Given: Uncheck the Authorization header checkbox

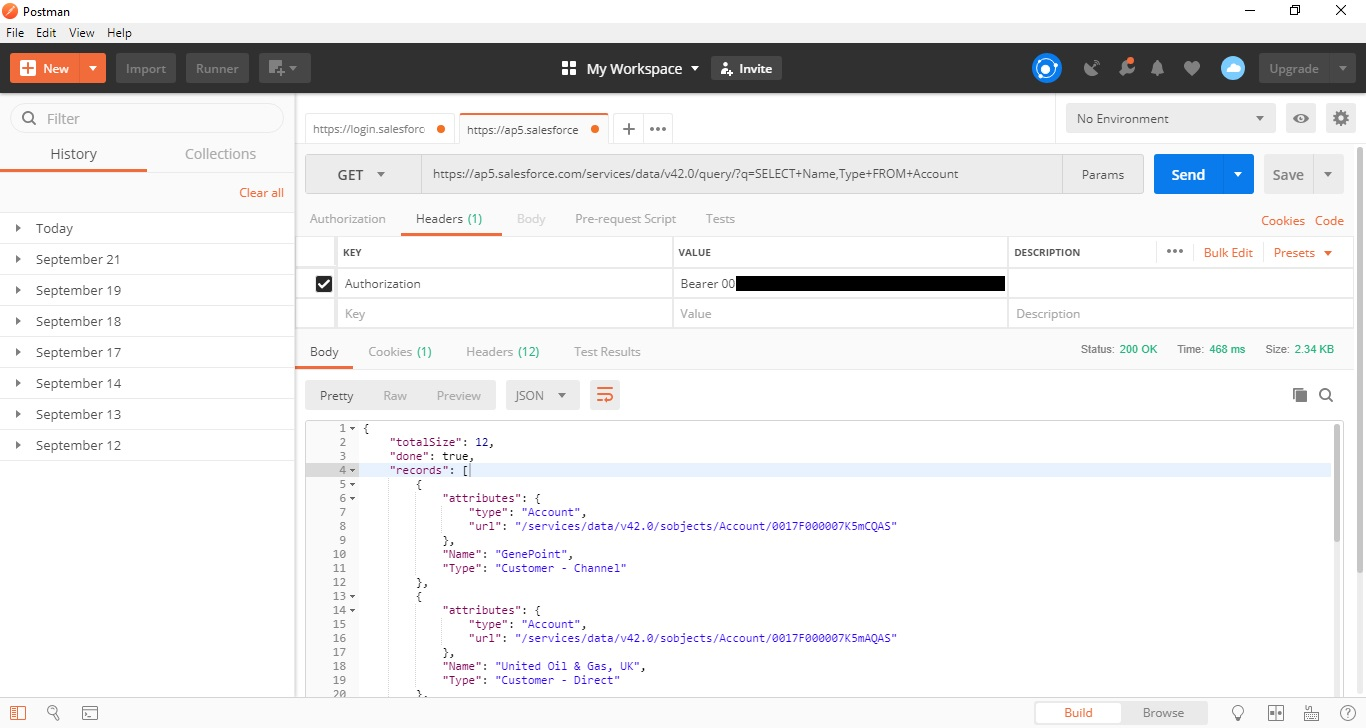Looking at the screenshot, I should 323,284.
